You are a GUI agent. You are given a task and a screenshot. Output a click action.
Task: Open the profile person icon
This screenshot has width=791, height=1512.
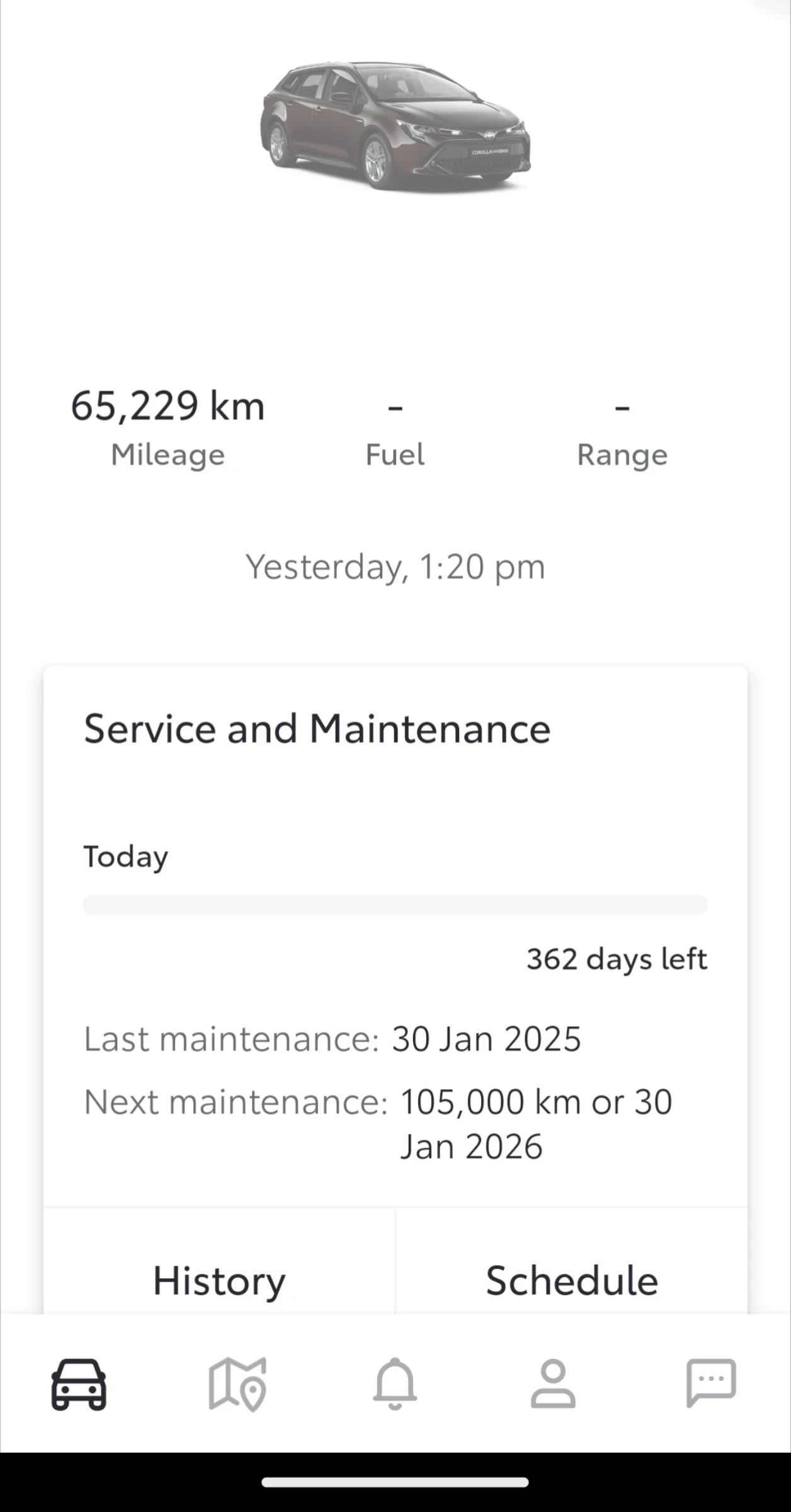coord(553,1383)
